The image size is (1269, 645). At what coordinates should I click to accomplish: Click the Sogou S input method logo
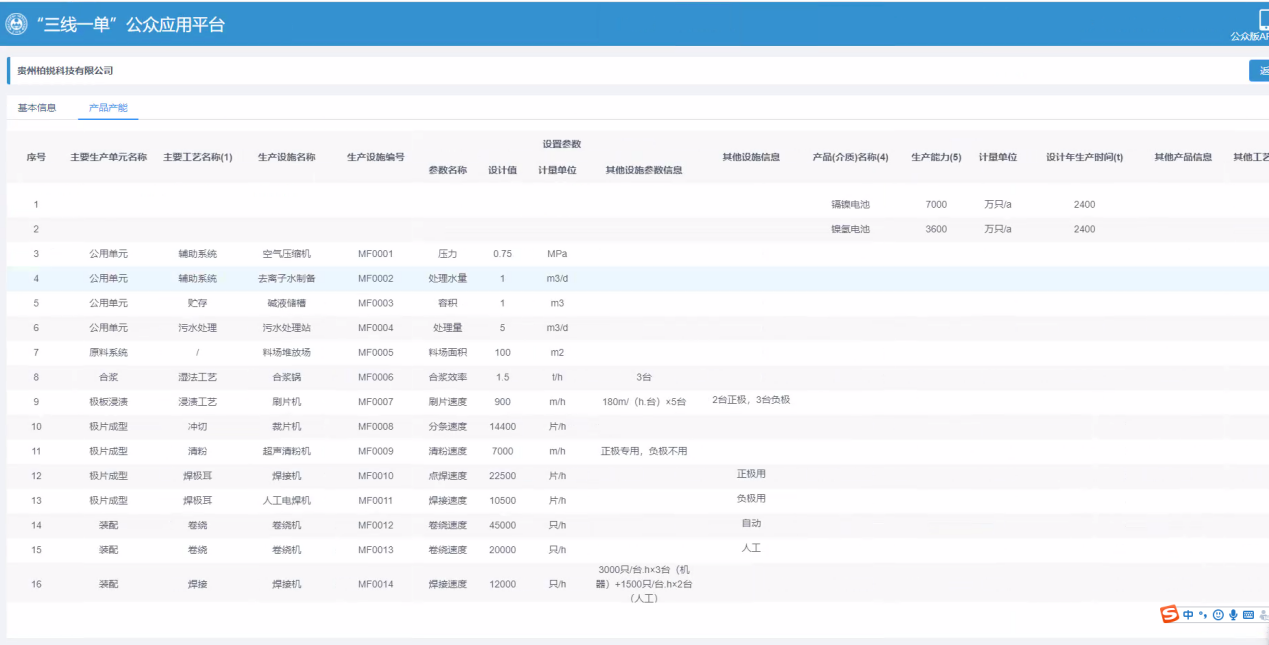tap(1169, 614)
